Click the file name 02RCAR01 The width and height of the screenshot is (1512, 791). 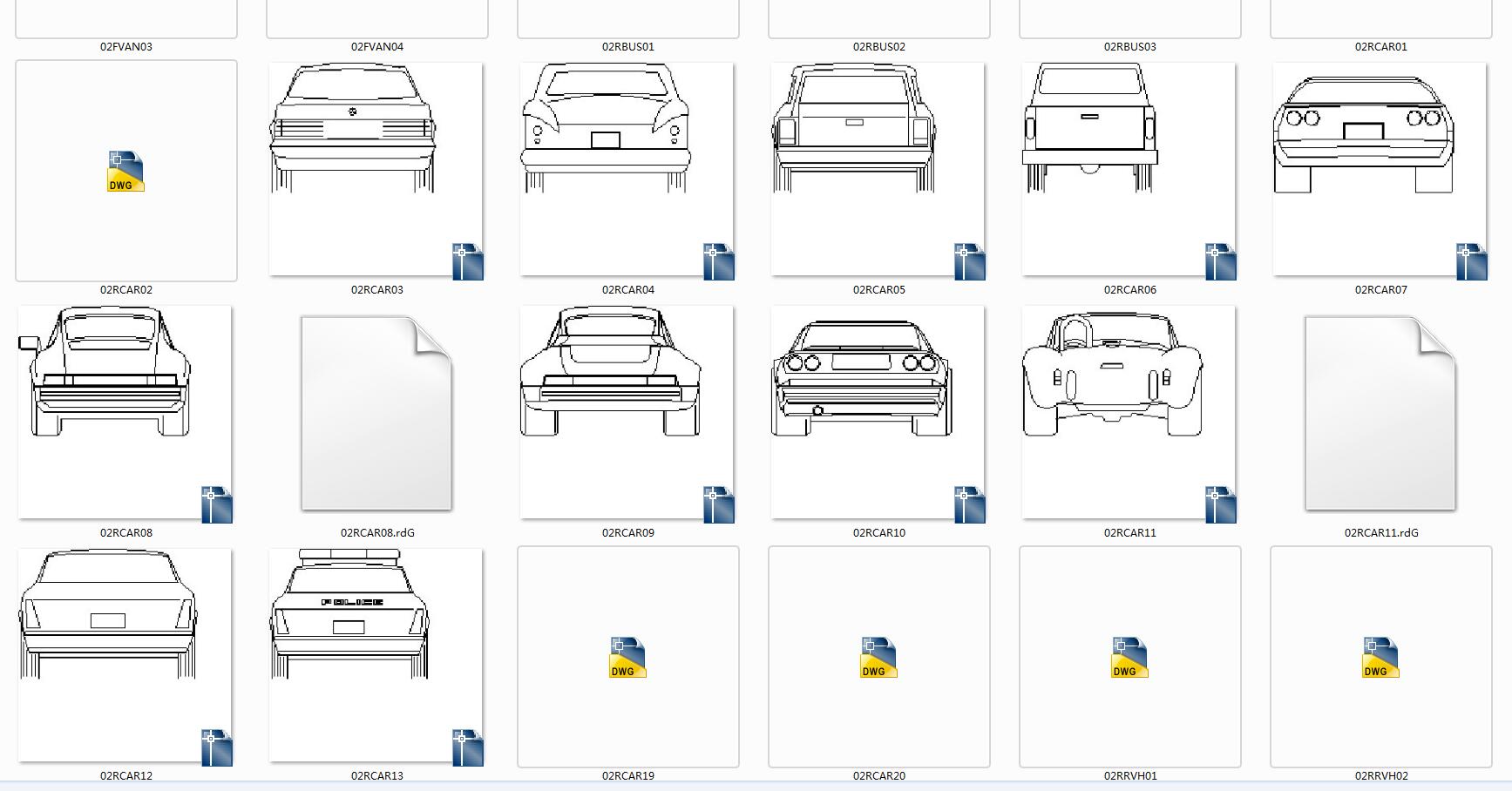(1381, 47)
